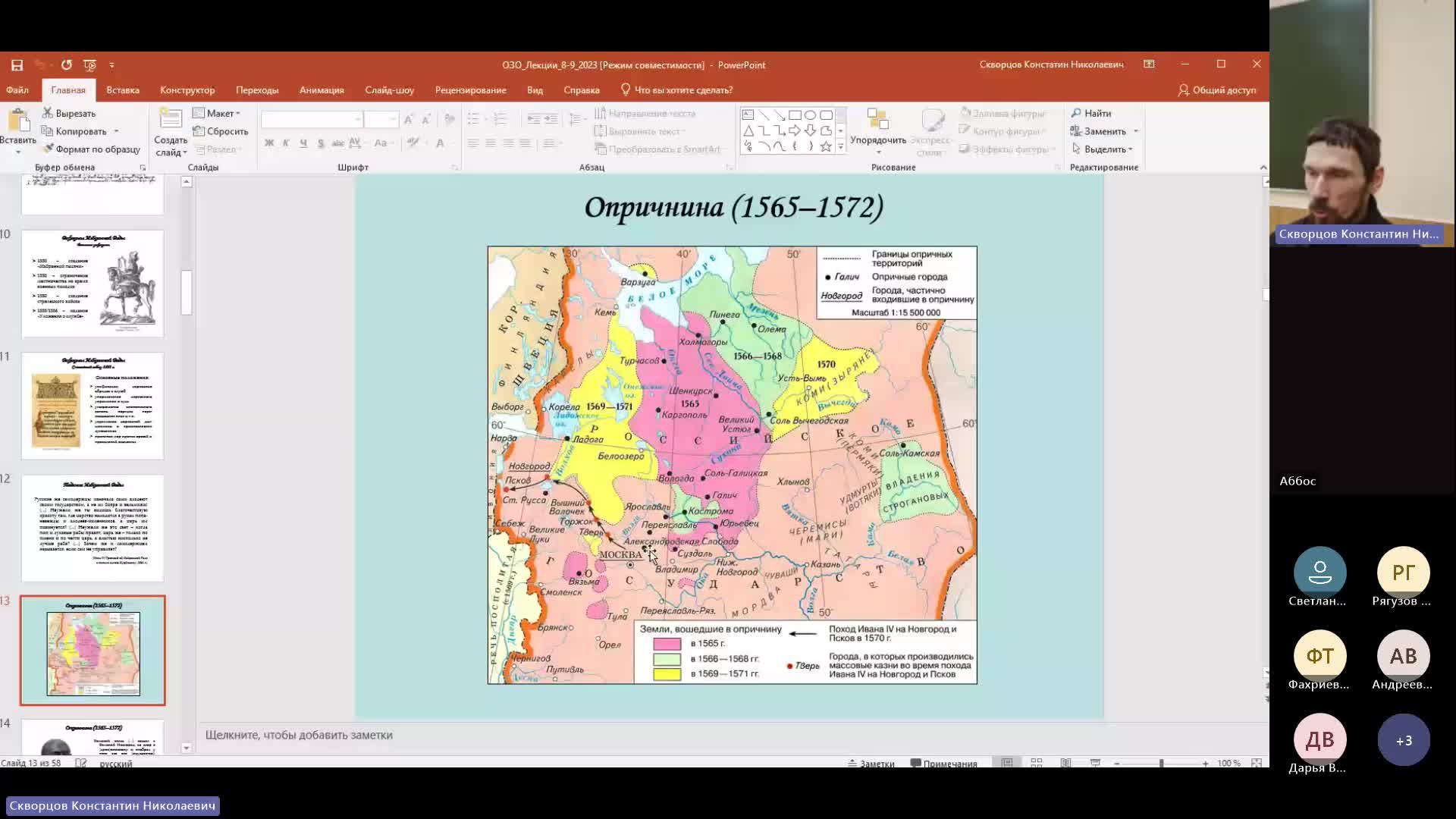Open the Файл tab
This screenshot has height=819, width=1456.
(x=17, y=90)
